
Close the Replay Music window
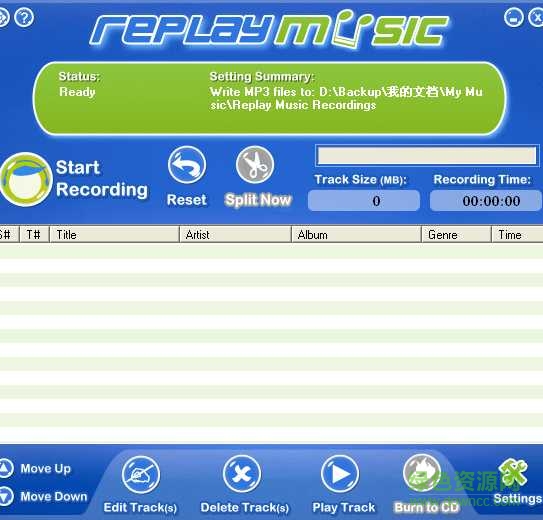coord(536,17)
